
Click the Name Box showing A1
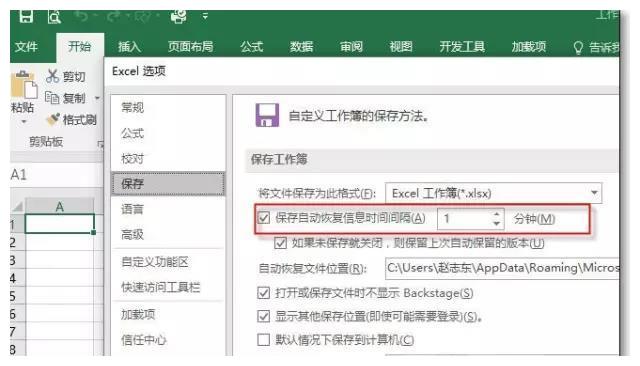[x=55, y=175]
